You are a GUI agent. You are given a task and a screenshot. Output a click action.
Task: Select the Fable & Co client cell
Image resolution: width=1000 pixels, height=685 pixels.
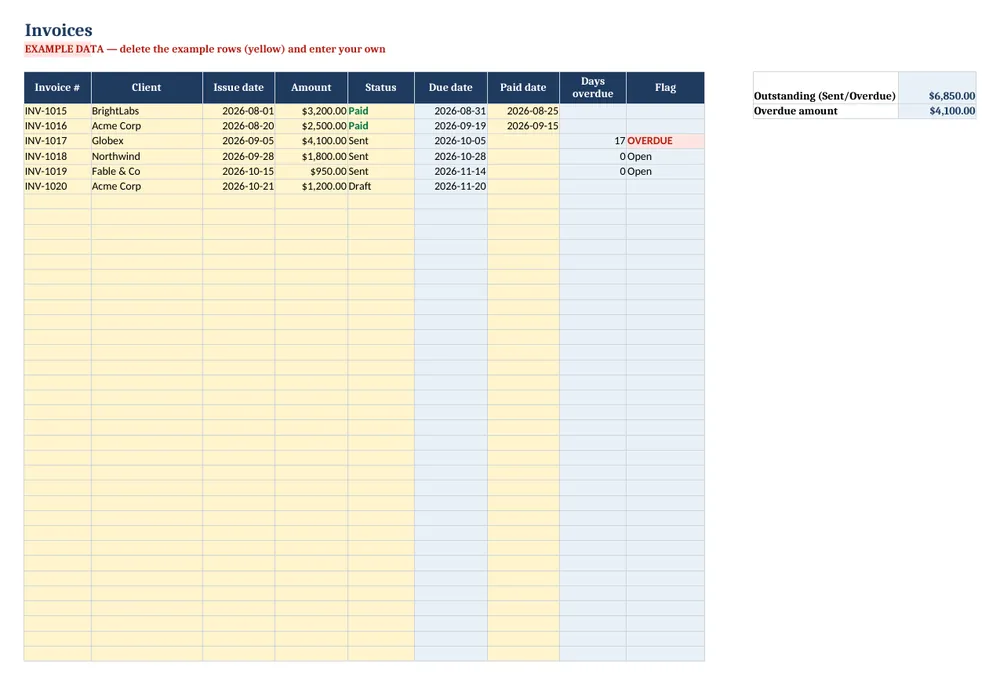[147, 171]
